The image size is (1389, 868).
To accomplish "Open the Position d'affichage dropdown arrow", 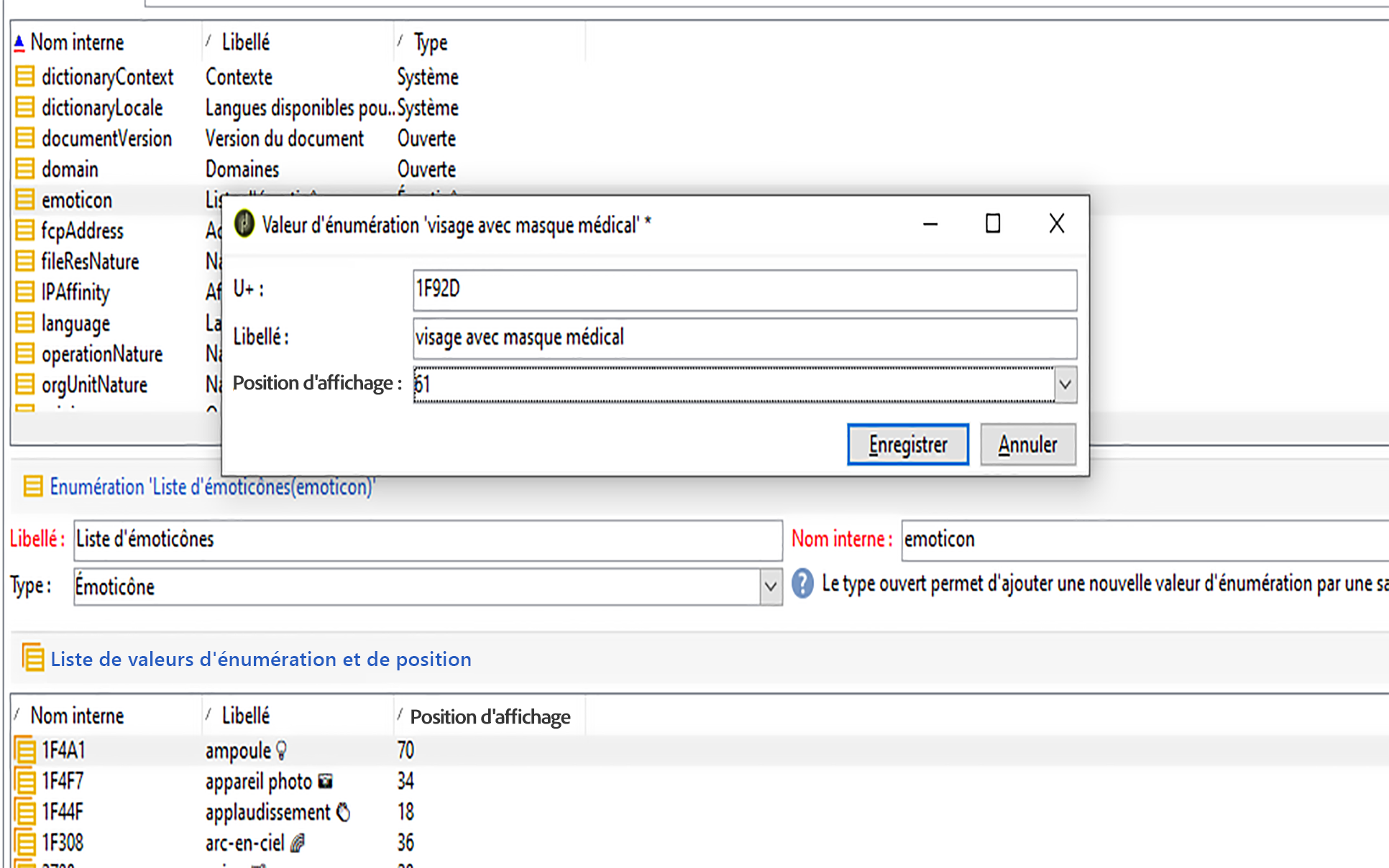I will (1065, 384).
